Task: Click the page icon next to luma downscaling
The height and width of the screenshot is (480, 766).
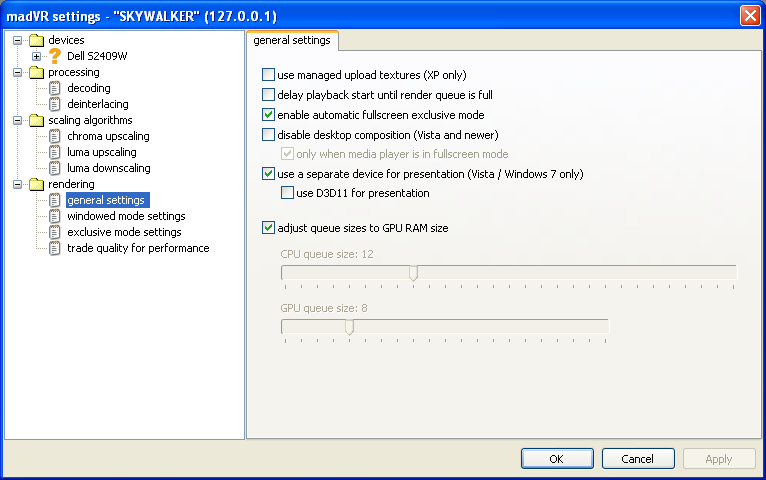Action: (55, 168)
